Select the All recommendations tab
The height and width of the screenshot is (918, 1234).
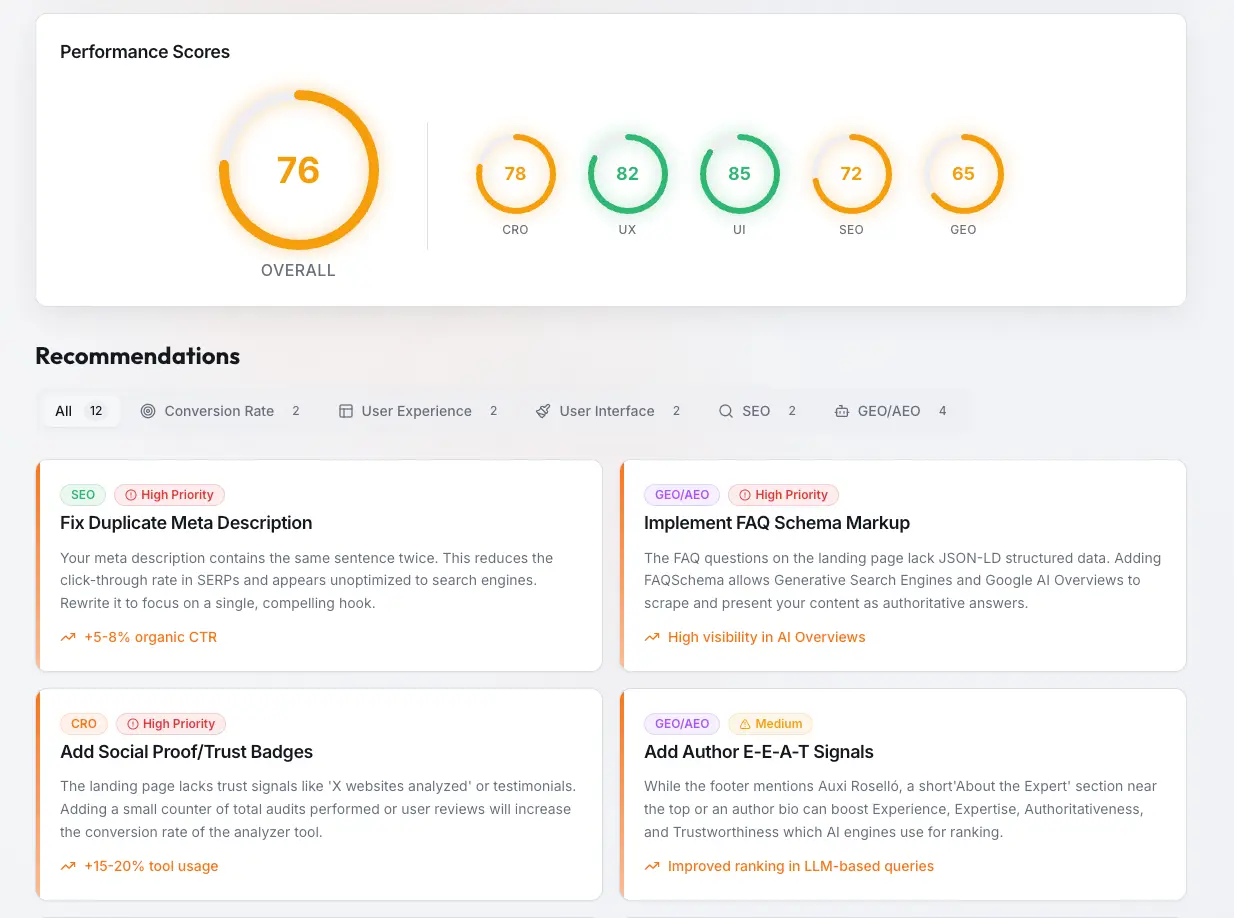(80, 411)
